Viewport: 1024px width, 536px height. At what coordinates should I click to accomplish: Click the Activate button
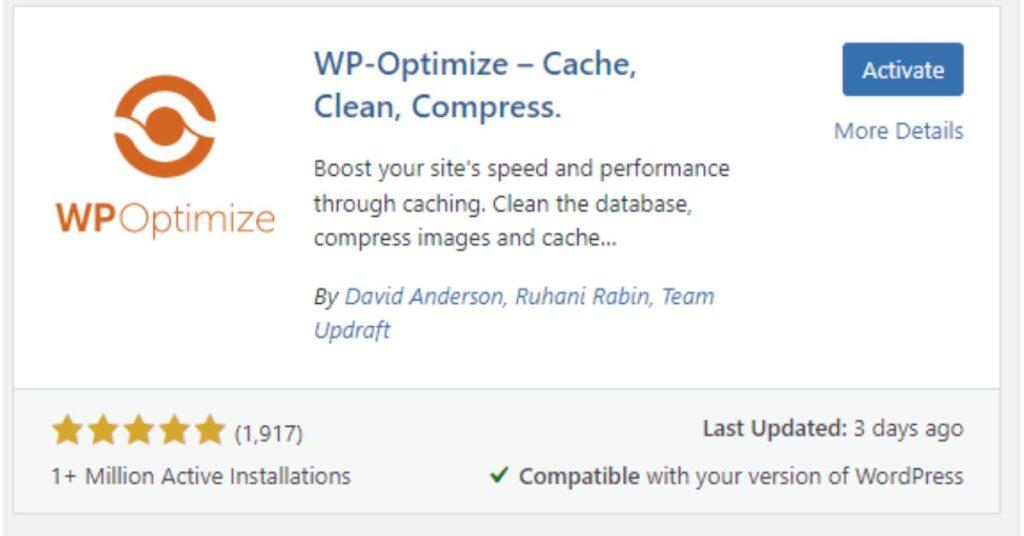tap(903, 69)
